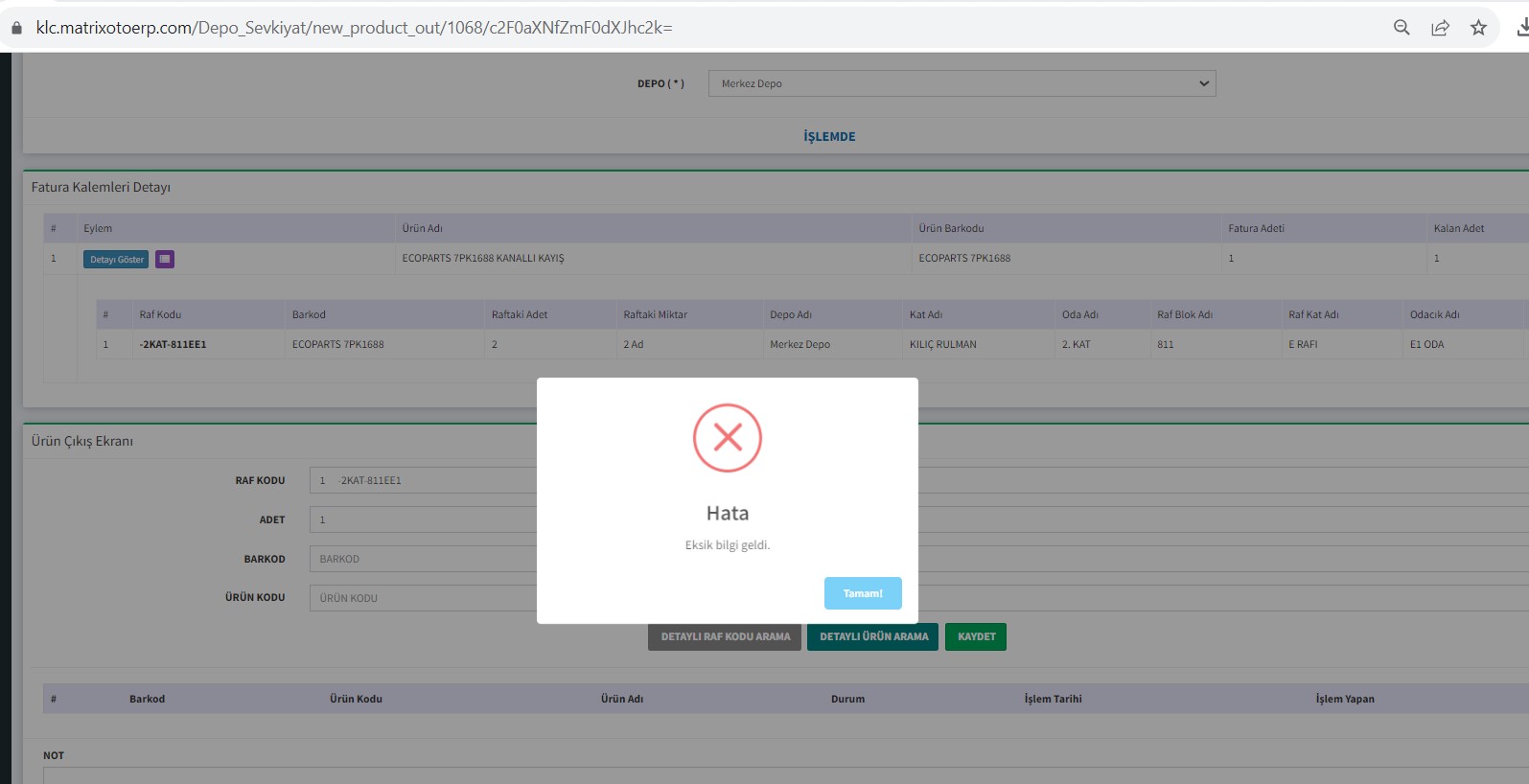Select the BARKOD input field

pos(422,559)
